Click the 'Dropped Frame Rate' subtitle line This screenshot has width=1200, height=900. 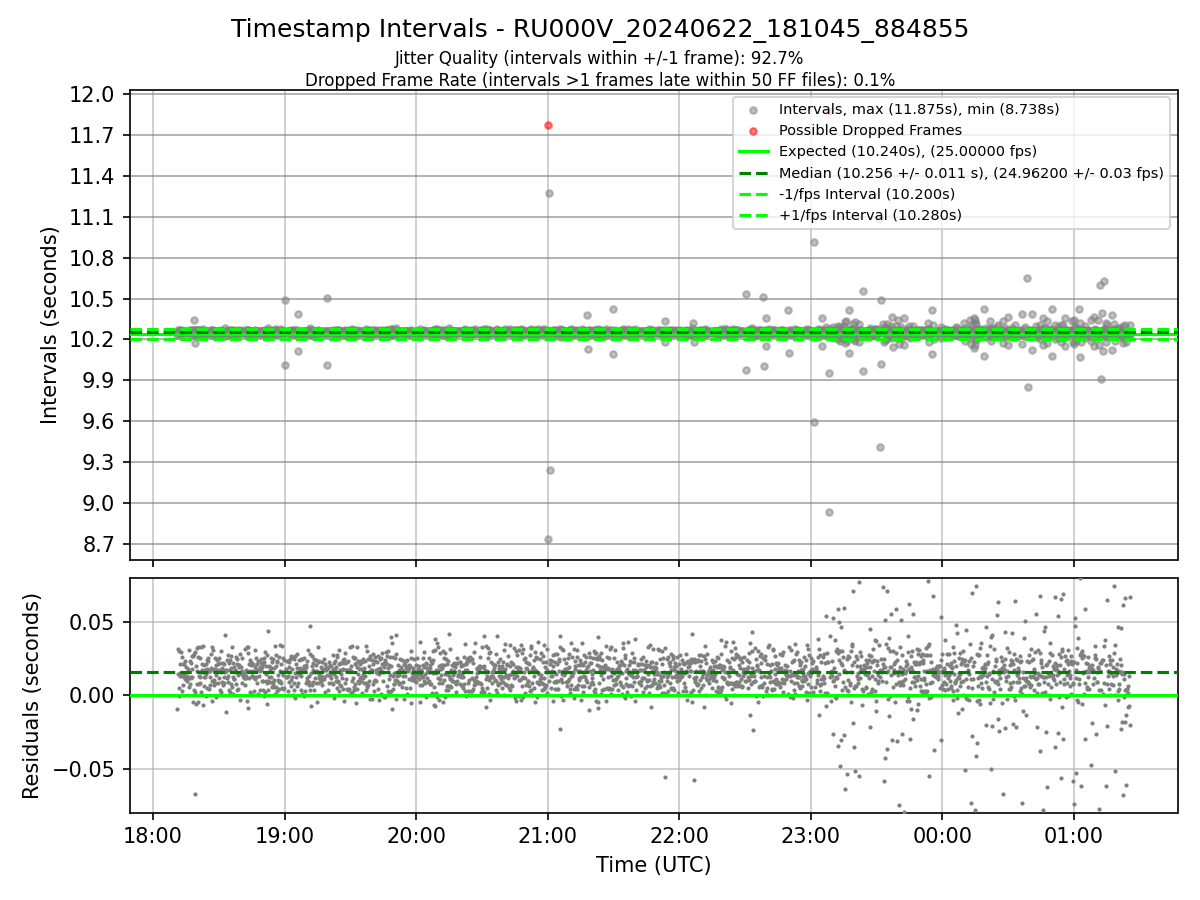(x=600, y=80)
